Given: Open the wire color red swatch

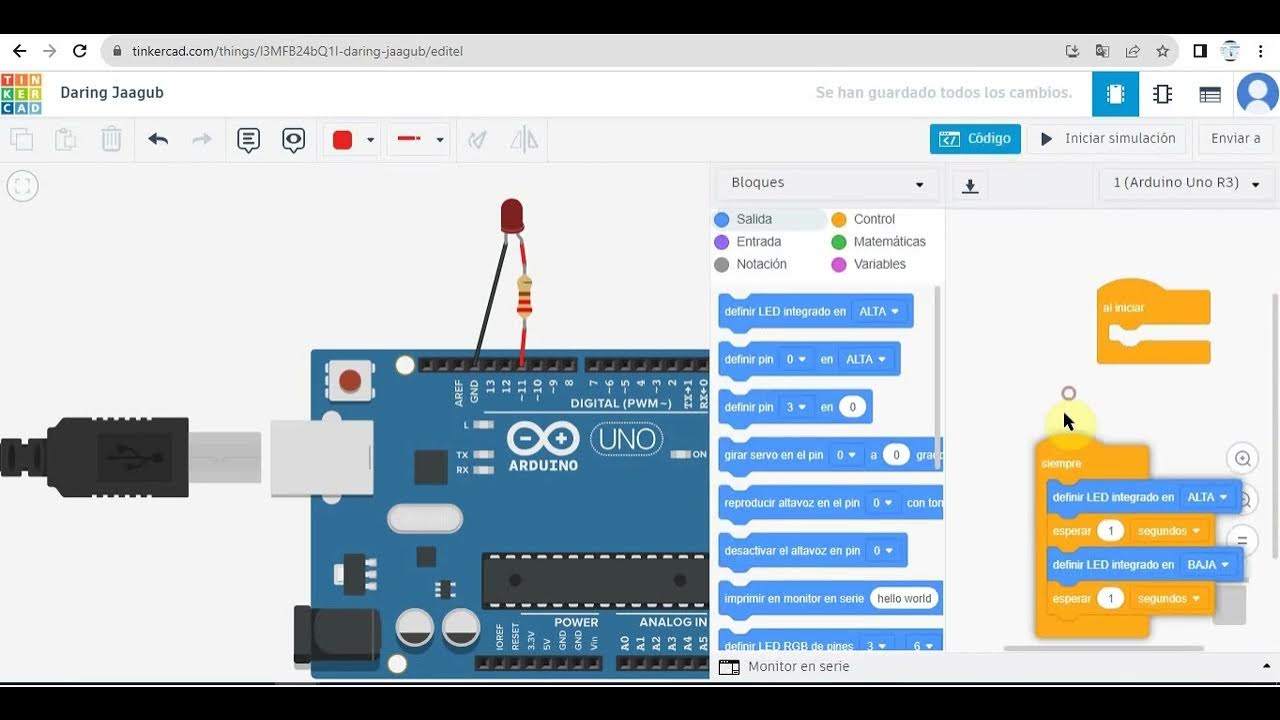Looking at the screenshot, I should pos(343,140).
